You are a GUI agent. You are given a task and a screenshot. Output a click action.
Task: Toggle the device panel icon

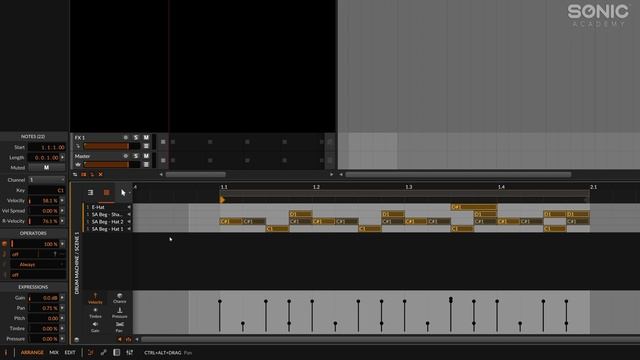pos(116,352)
